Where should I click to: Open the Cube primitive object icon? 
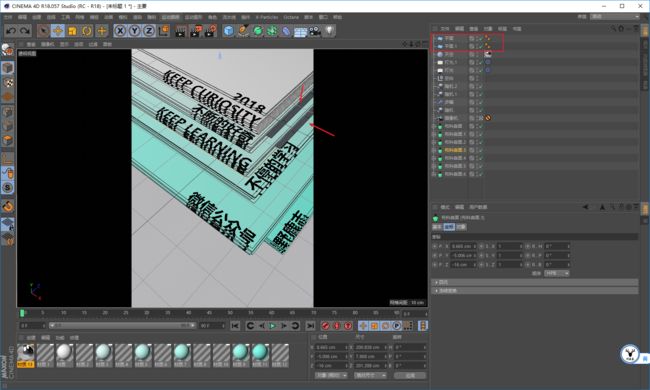click(x=228, y=31)
